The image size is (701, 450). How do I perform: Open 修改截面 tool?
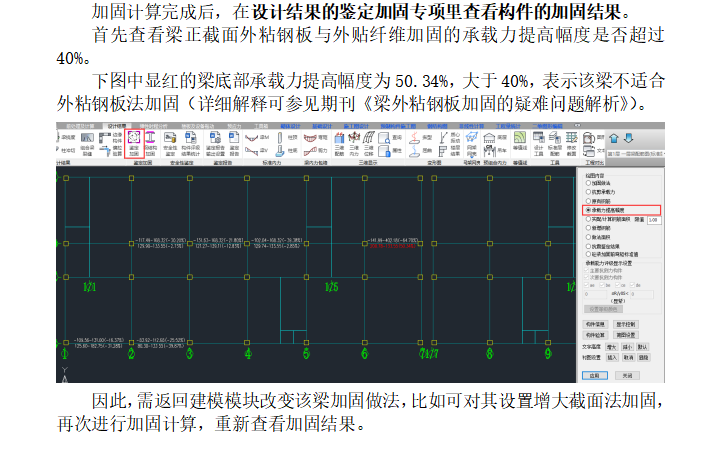coord(571,144)
